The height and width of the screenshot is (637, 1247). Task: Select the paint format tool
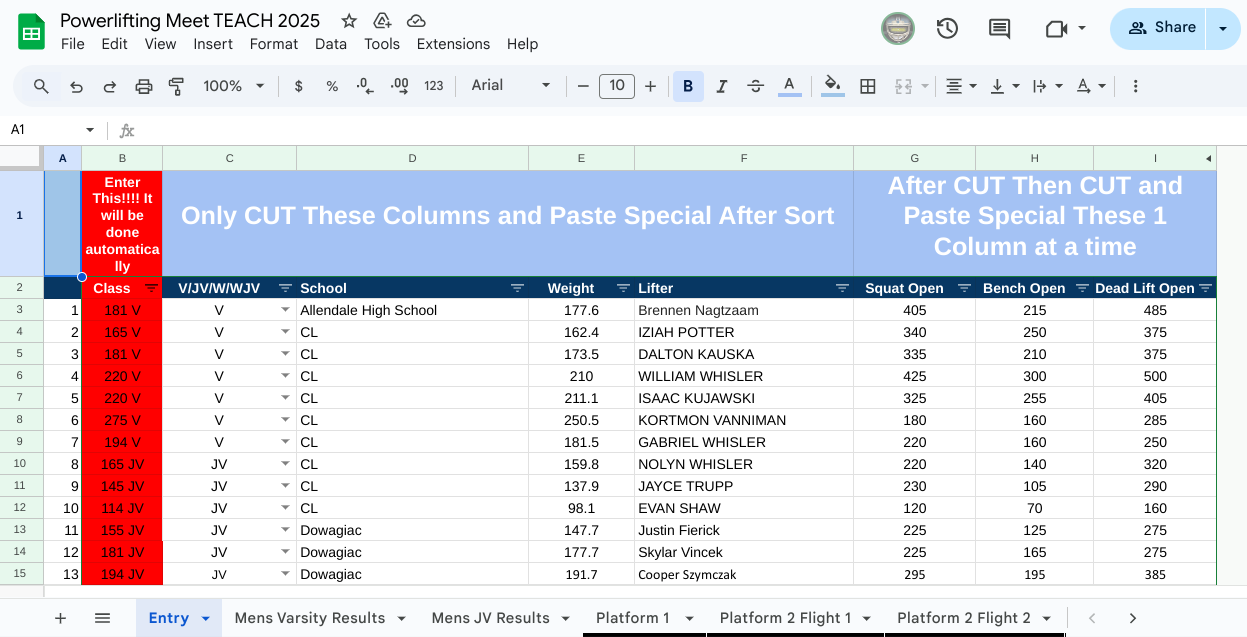coord(177,86)
